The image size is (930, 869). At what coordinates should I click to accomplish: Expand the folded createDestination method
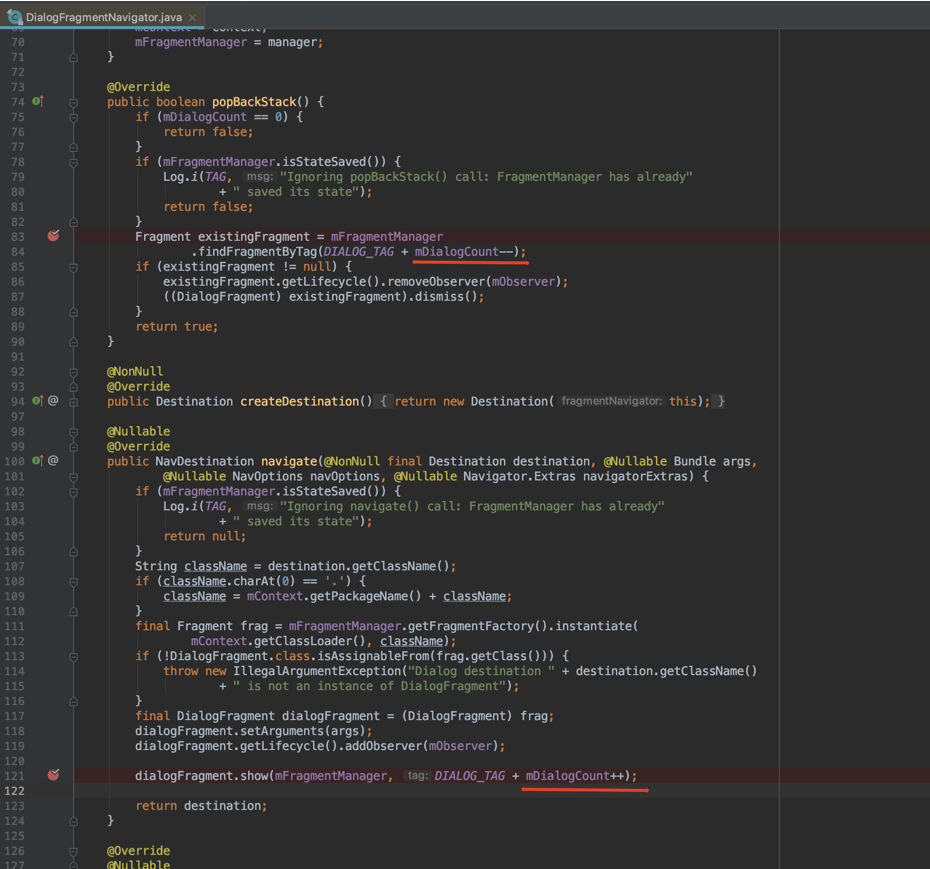74,401
